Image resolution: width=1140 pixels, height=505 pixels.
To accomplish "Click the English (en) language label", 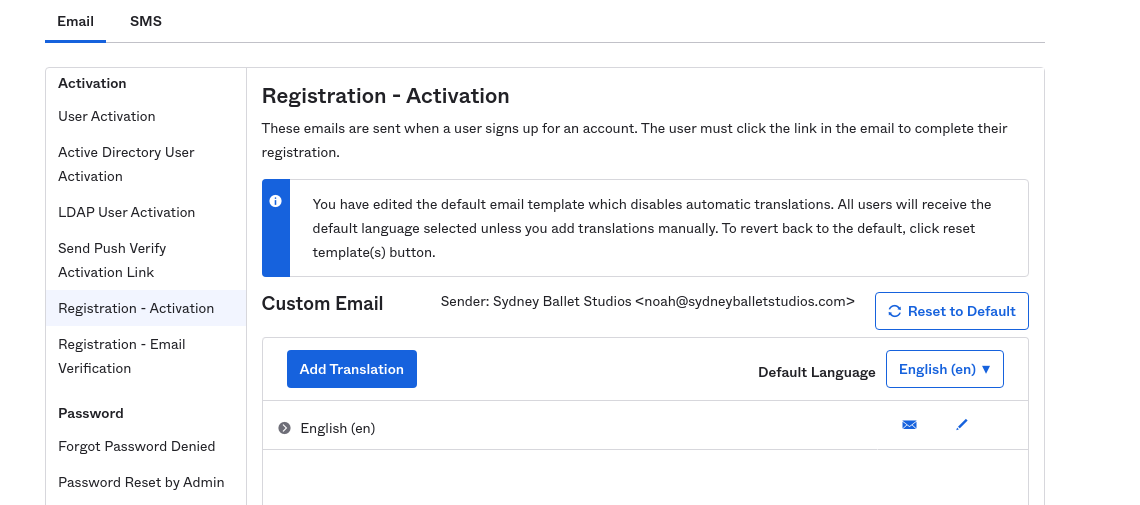I will point(338,428).
